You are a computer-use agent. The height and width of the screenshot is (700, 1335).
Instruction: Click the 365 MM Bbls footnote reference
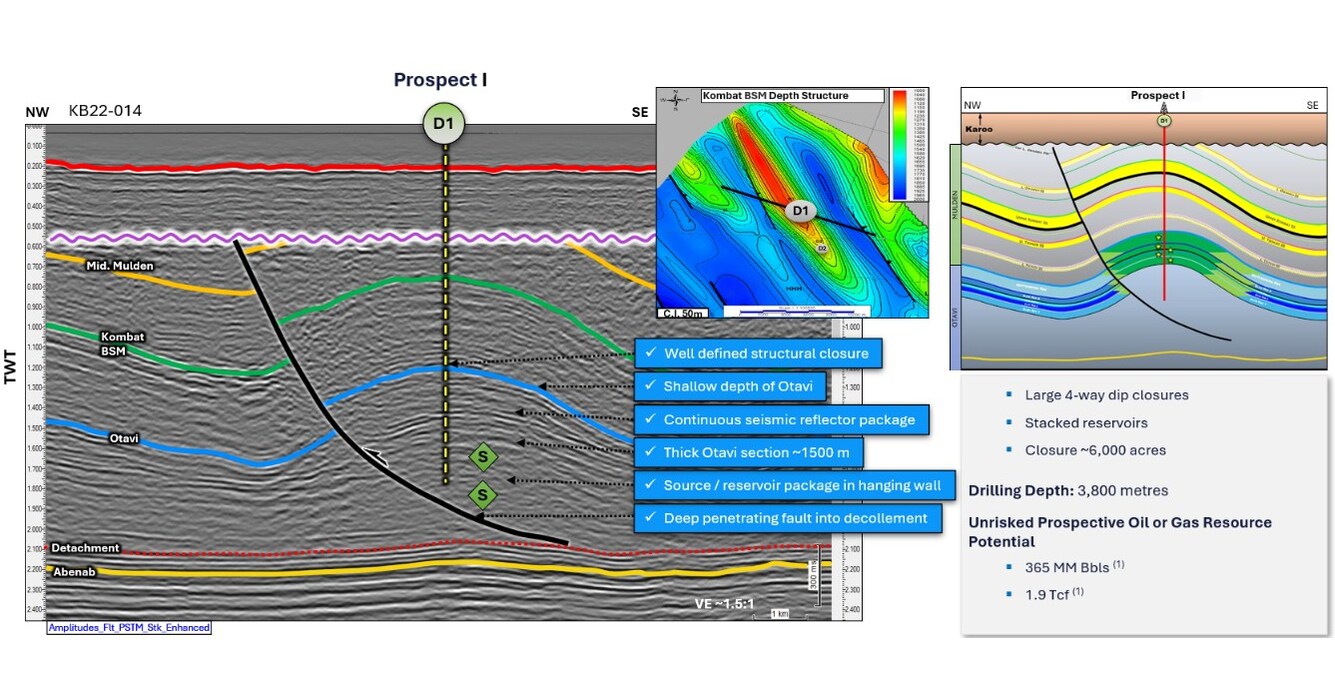(x=1118, y=563)
